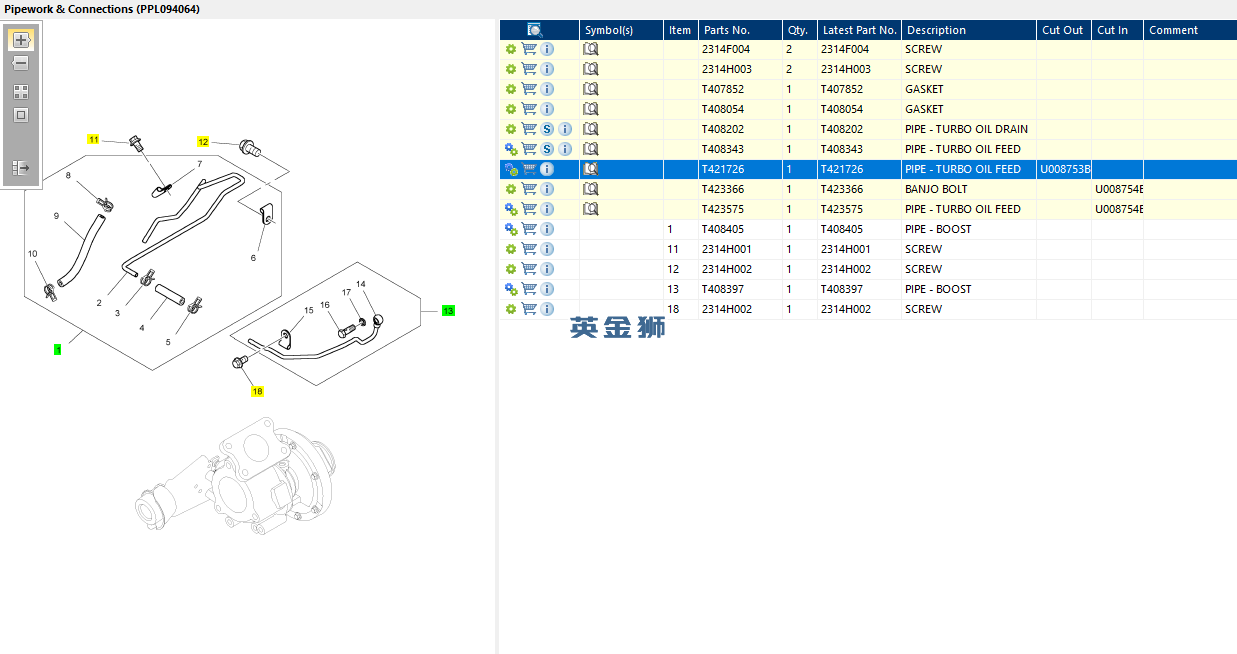Click the Cut Out column header
This screenshot has height=654, width=1237.
[1063, 30]
